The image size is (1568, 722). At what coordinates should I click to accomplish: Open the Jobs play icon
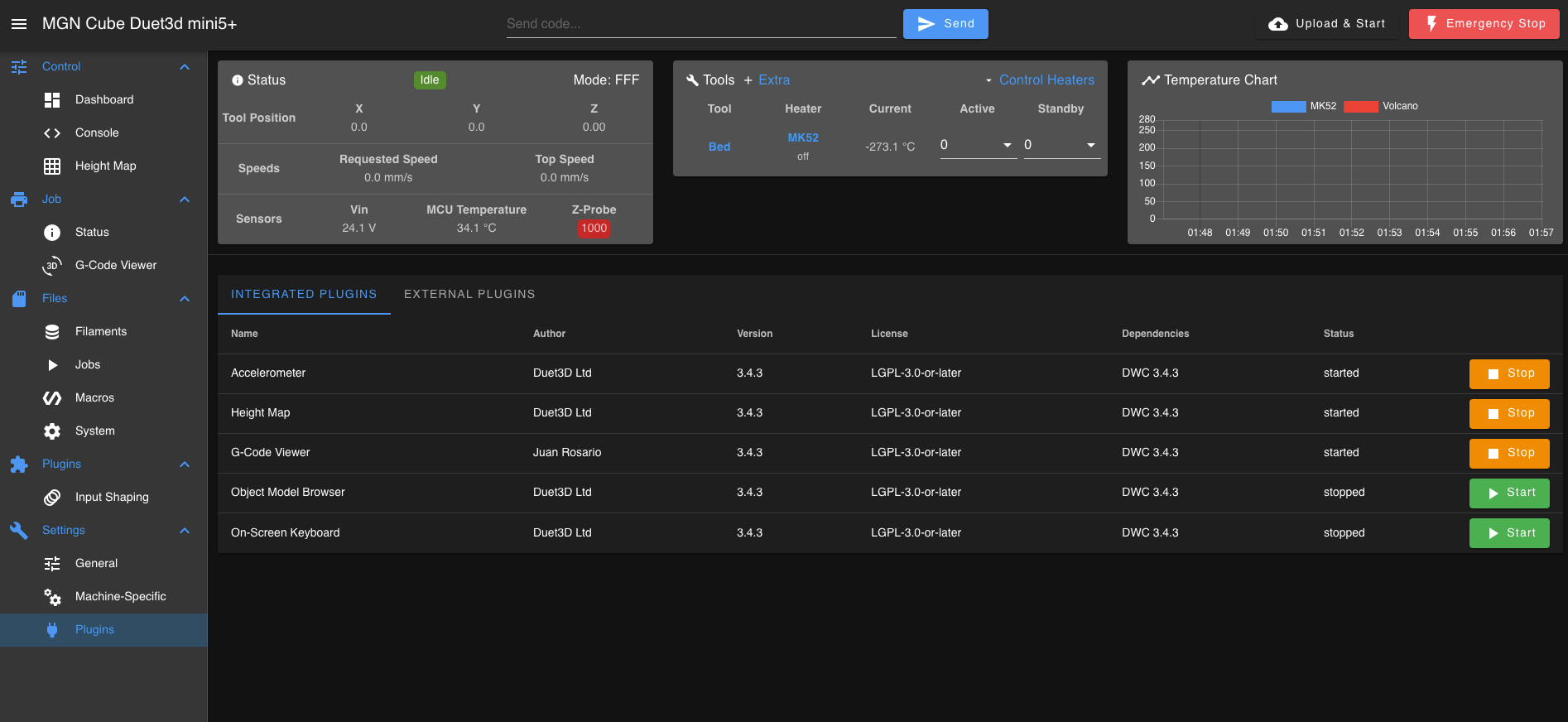click(52, 365)
